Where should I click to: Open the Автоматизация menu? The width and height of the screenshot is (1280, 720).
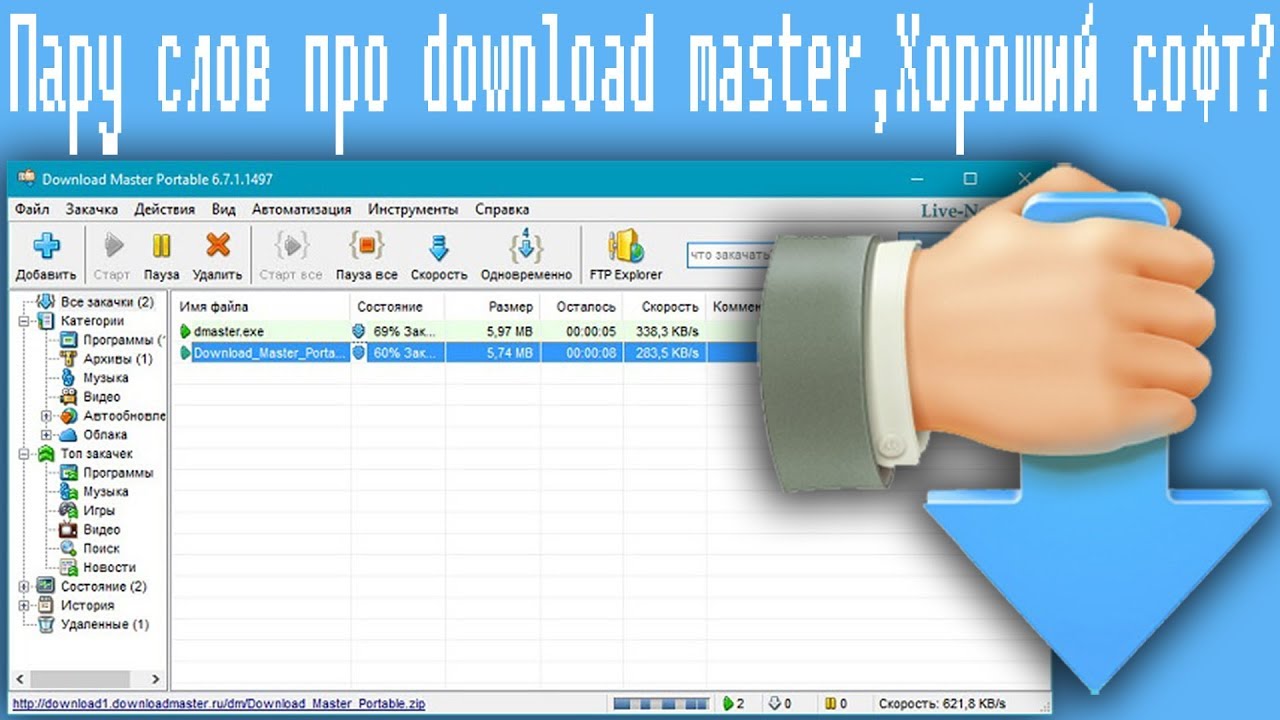click(x=302, y=210)
